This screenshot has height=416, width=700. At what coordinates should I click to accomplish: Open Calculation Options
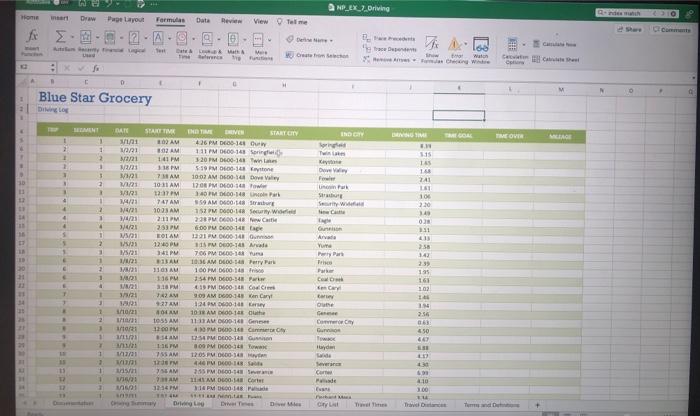tap(514, 51)
